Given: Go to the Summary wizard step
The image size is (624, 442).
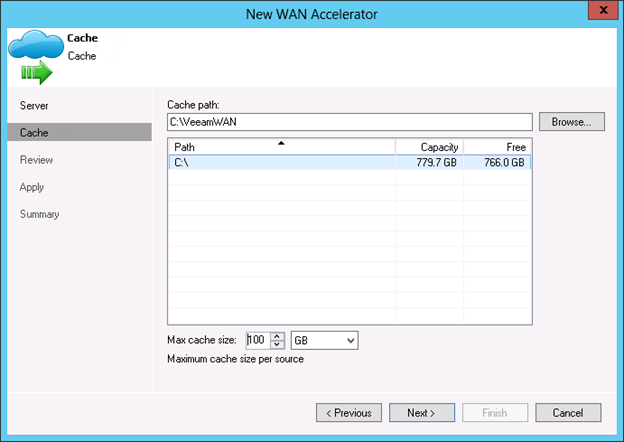Looking at the screenshot, I should click(39, 214).
